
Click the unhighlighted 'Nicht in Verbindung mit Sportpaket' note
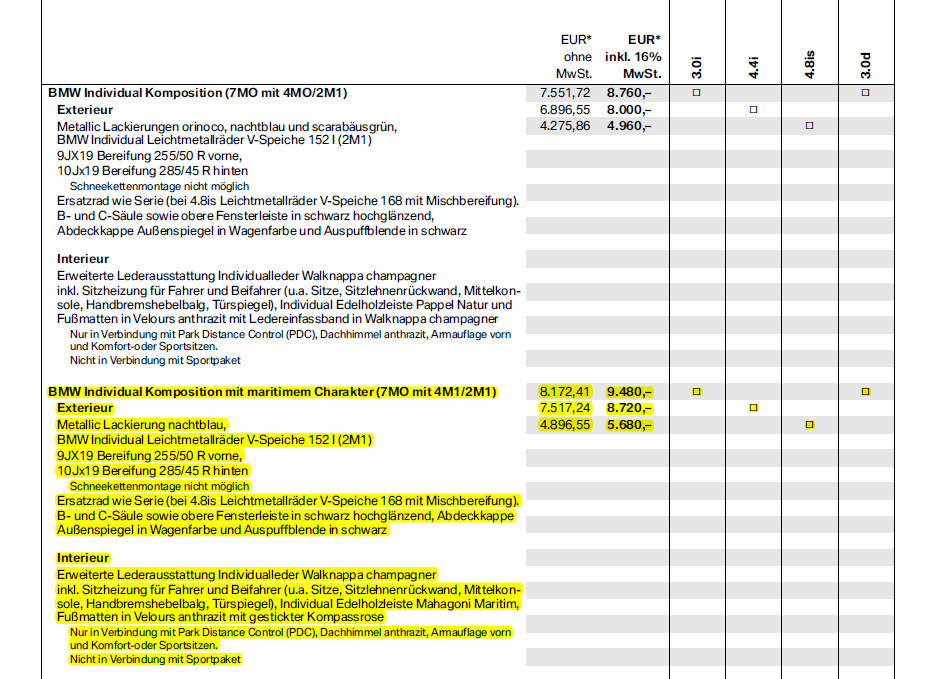pyautogui.click(x=155, y=360)
